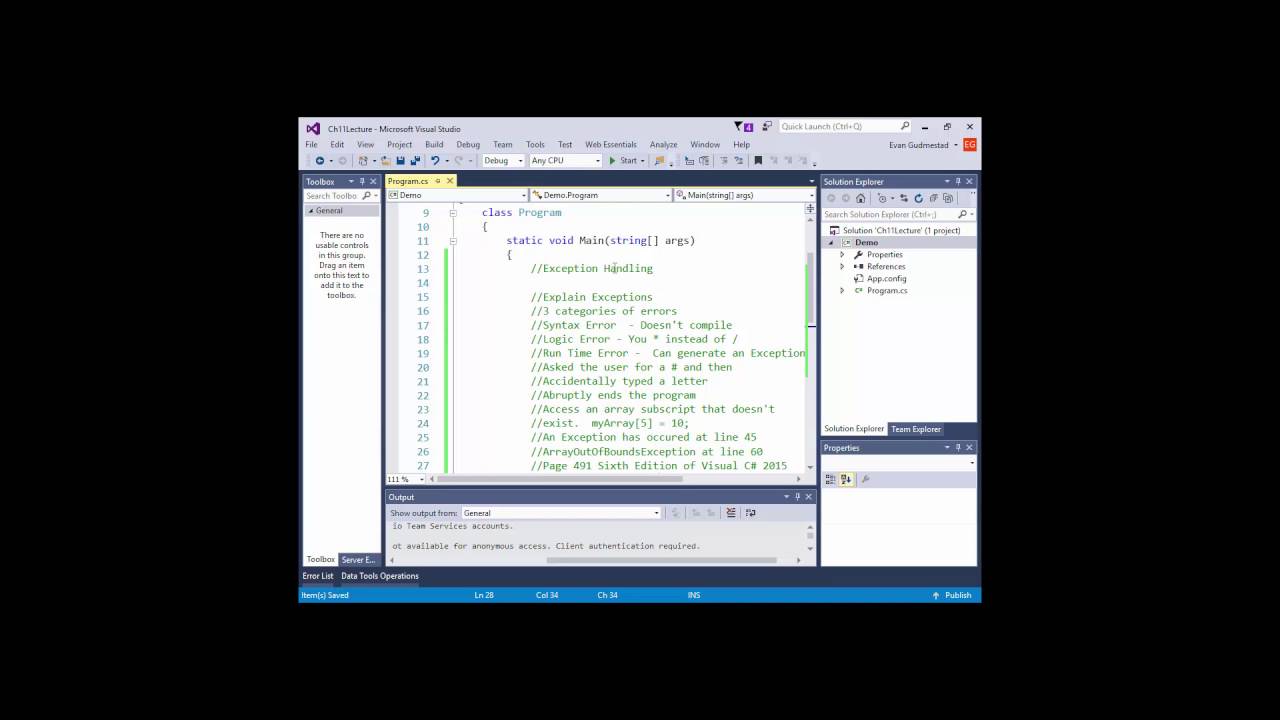
Task: Collapse the General group in Toolbox
Action: [x=310, y=211]
